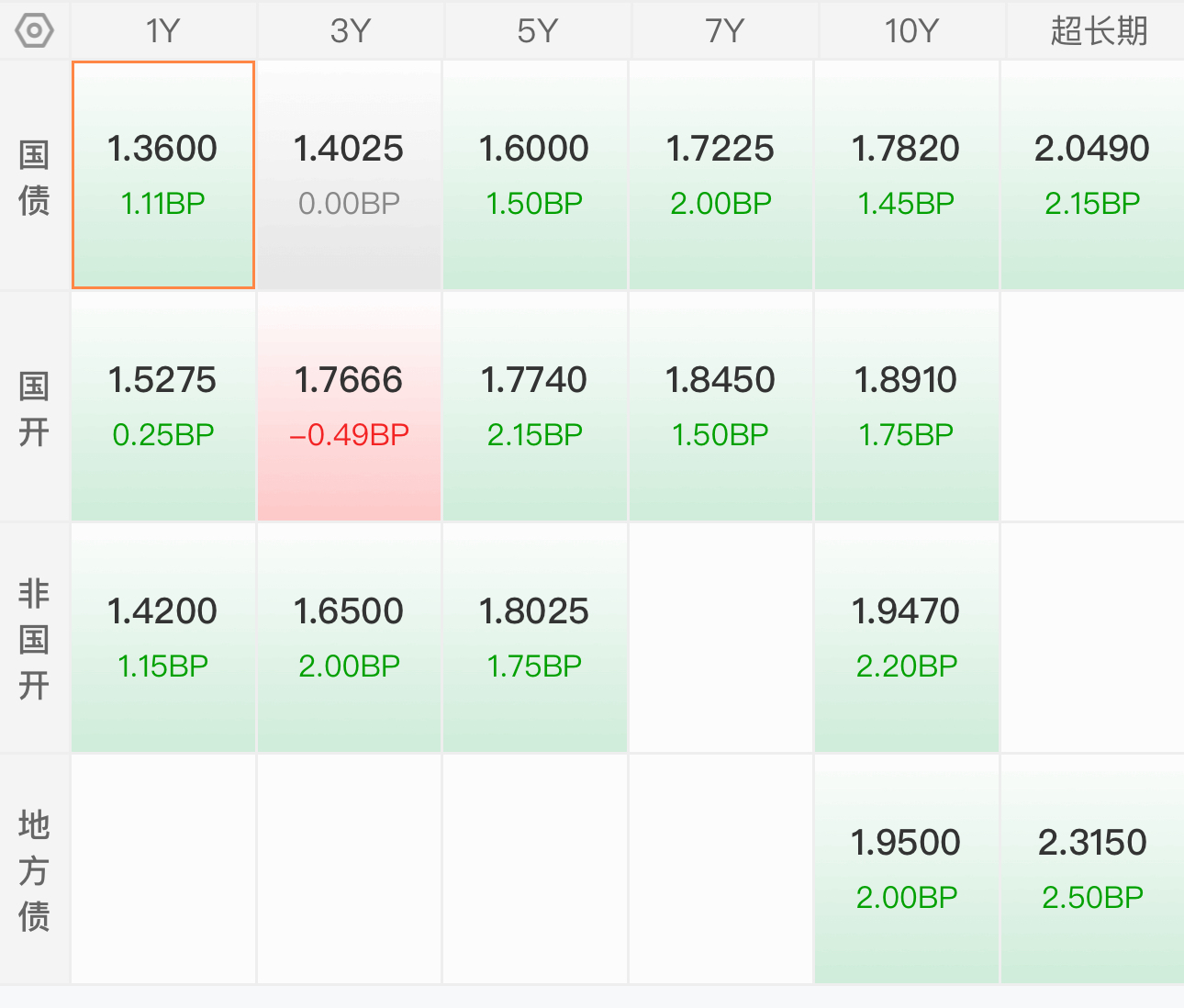Click the 非国开 row label
Screen dimensions: 1184x1008
coord(35,638)
